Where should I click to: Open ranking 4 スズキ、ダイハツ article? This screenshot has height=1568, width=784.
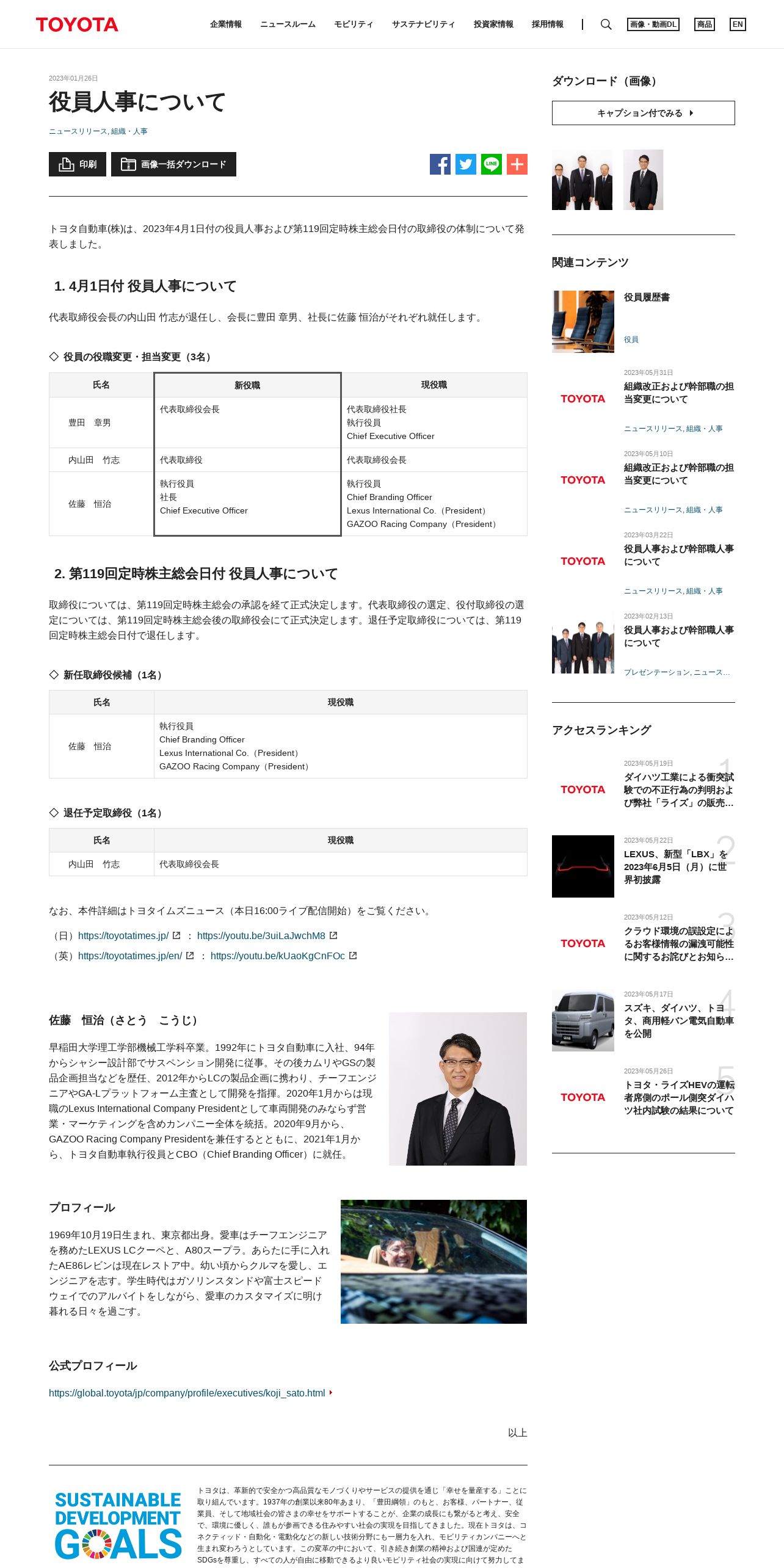pyautogui.click(x=678, y=1021)
